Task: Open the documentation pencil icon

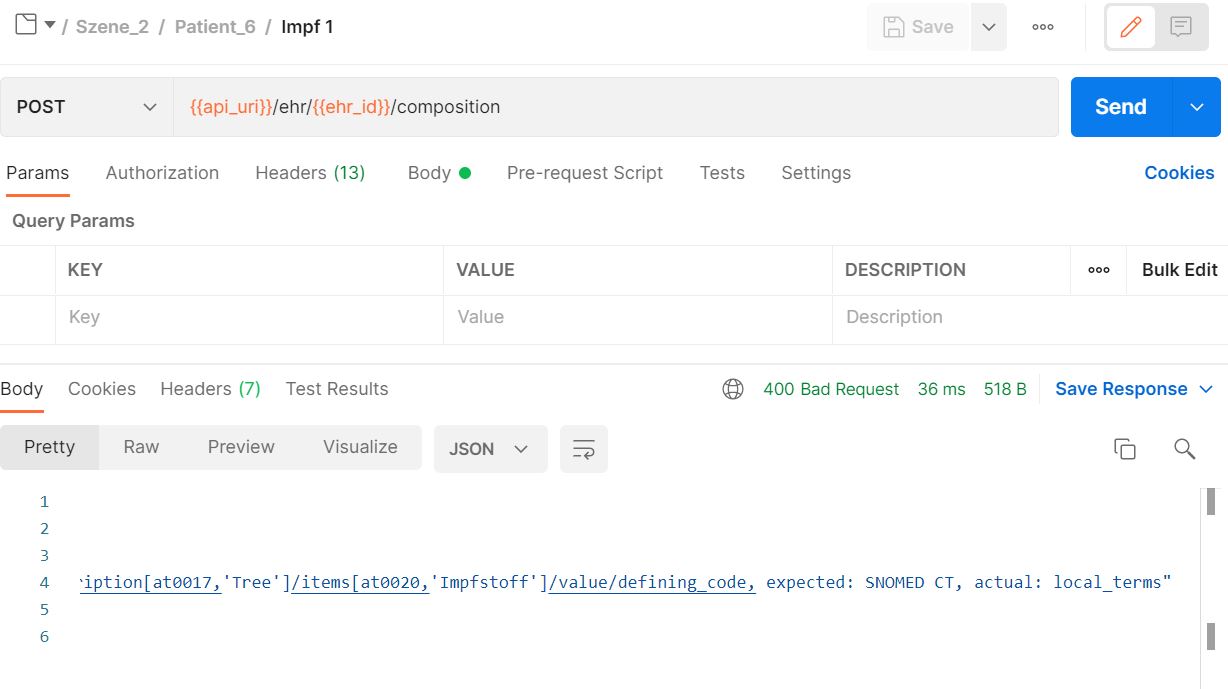Action: click(x=1131, y=27)
